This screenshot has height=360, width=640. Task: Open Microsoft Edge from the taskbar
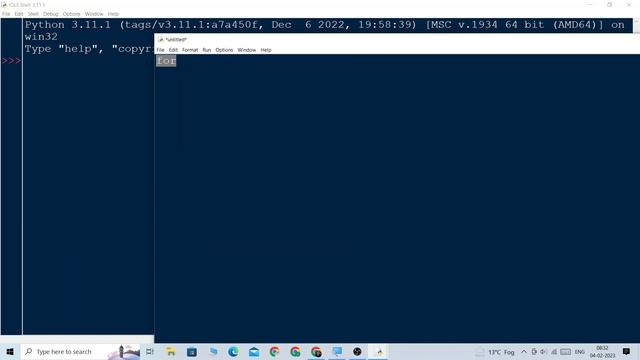click(x=233, y=351)
